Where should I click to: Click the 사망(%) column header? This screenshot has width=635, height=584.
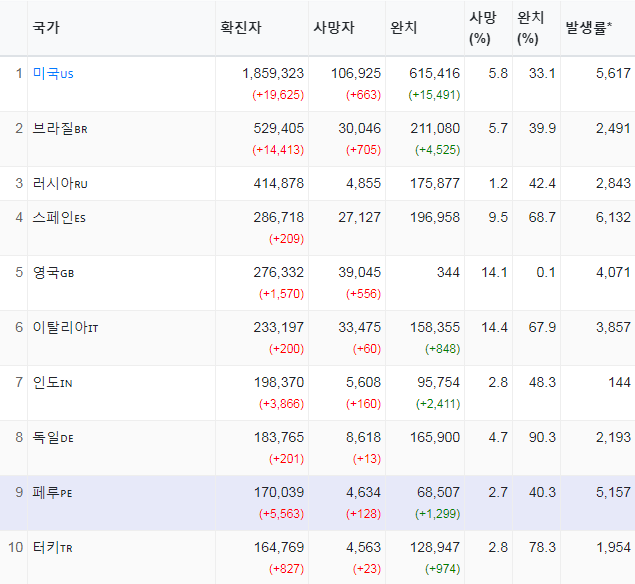pyautogui.click(x=483, y=28)
